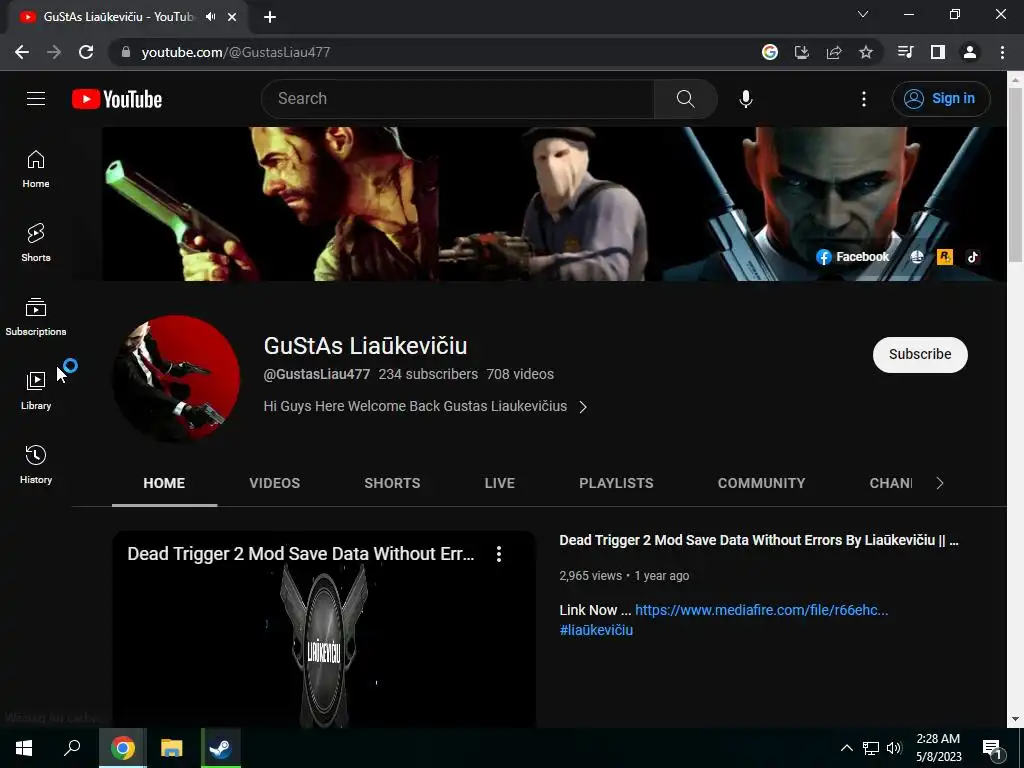
Task: Go to Home in the sidebar
Action: tap(36, 169)
